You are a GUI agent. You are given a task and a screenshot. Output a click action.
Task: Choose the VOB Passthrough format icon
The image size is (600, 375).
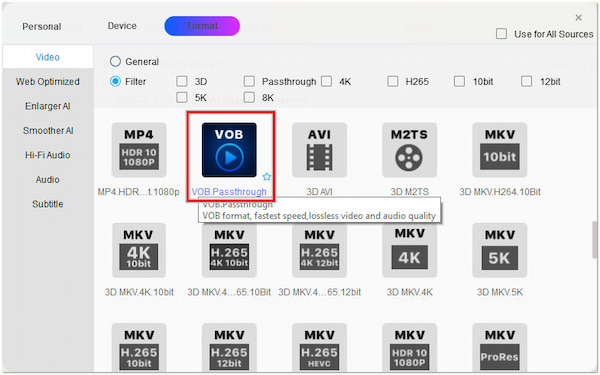(229, 150)
